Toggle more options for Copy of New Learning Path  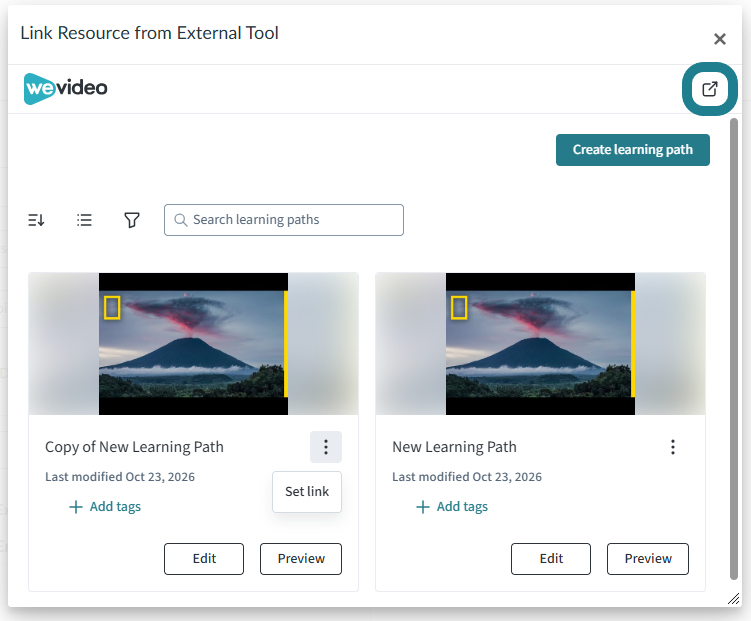coord(326,447)
